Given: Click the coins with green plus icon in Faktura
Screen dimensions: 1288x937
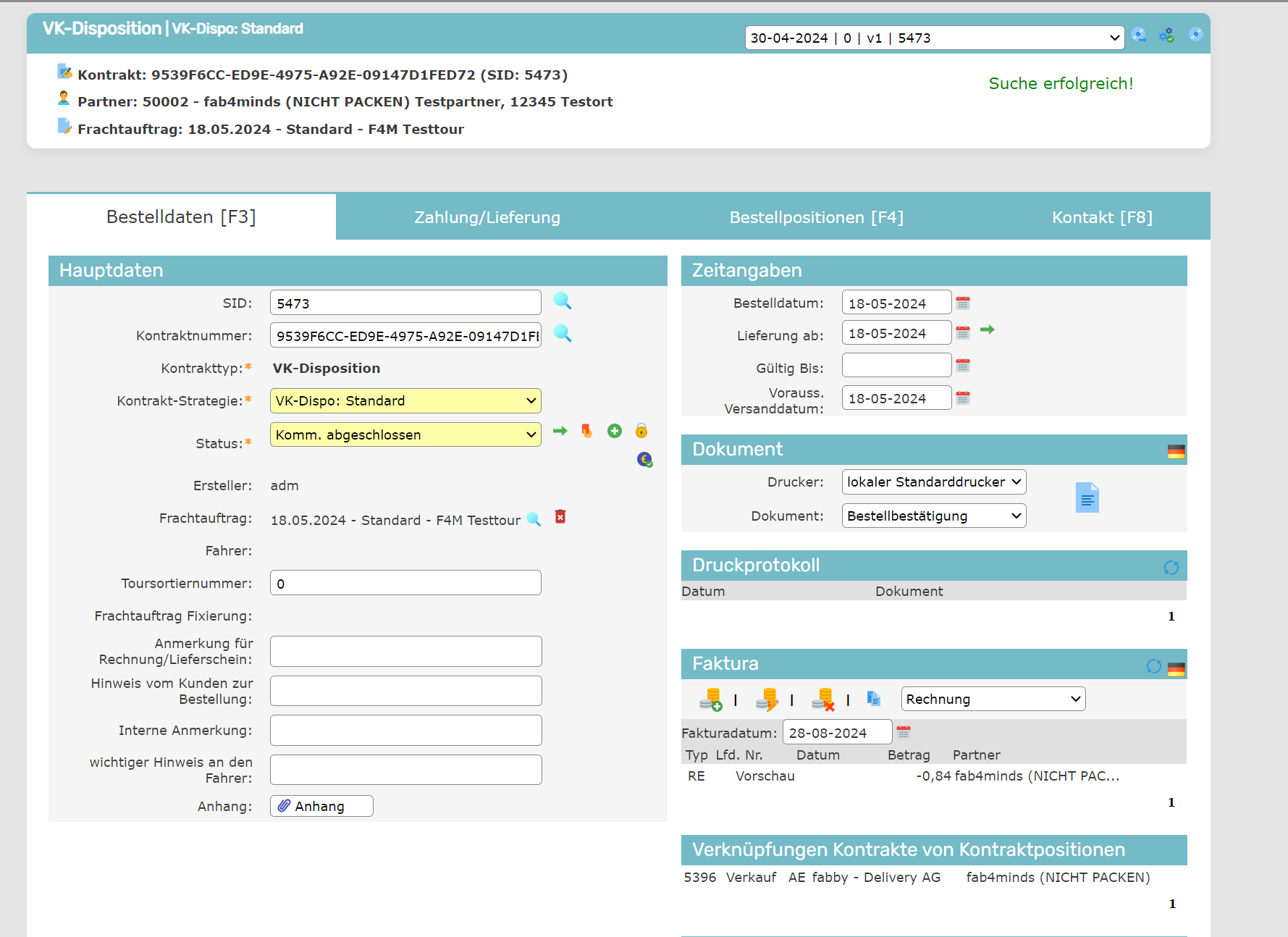Looking at the screenshot, I should point(711,699).
